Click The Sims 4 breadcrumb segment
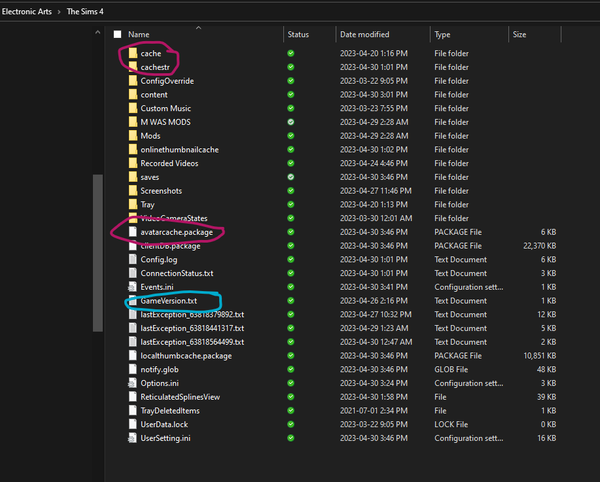600x482 pixels. [x=85, y=11]
